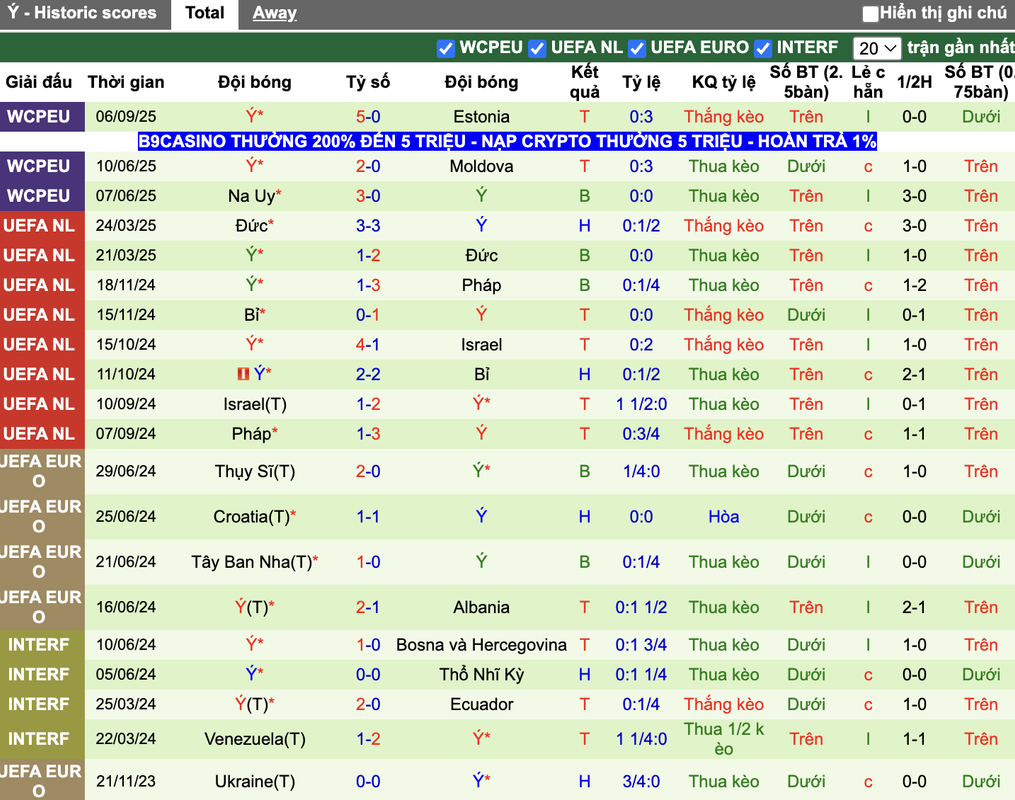Click the red card icon beside Ý 11/10/24

coord(243,374)
